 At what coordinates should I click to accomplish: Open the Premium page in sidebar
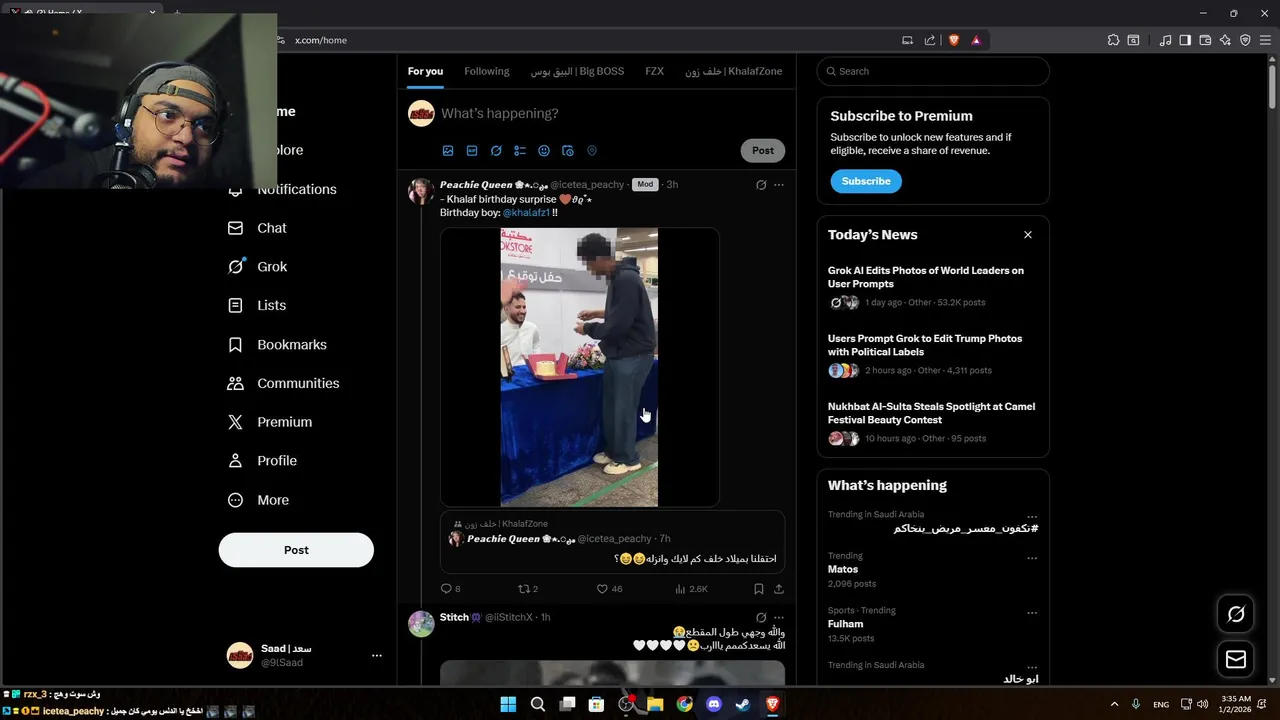271,422
